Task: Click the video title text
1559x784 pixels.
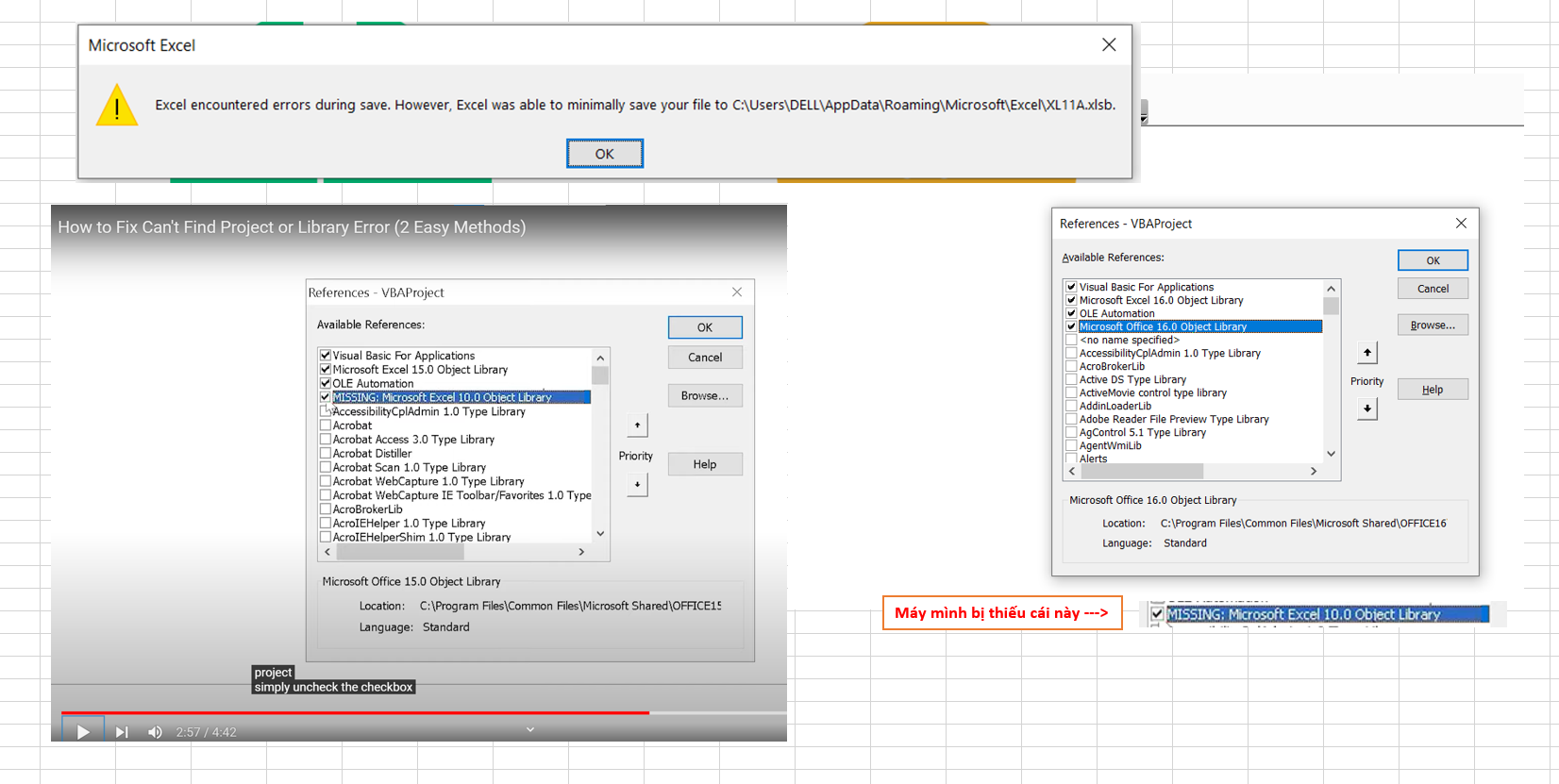Action: click(292, 227)
